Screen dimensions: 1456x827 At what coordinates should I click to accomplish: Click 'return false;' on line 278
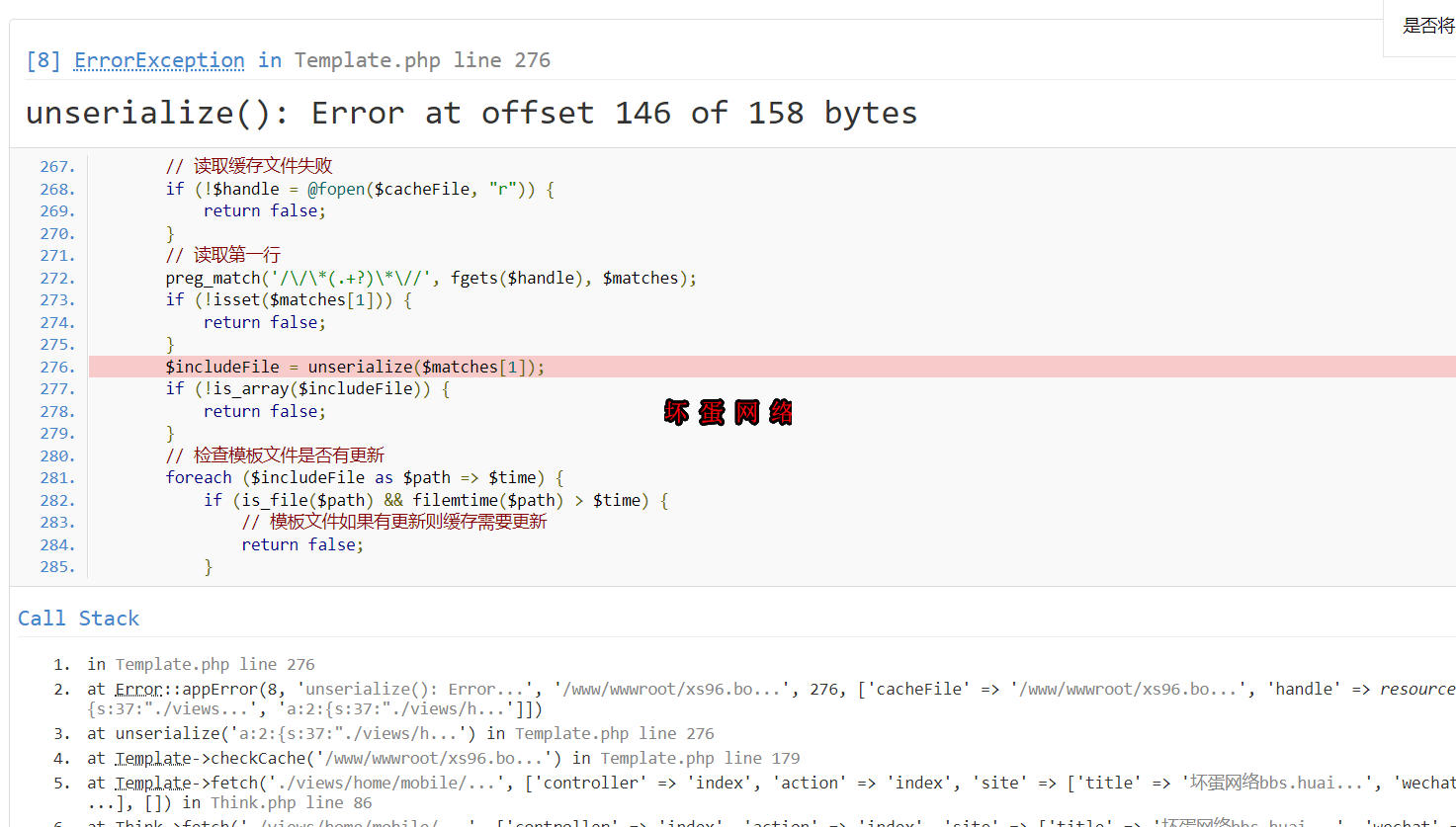click(264, 411)
